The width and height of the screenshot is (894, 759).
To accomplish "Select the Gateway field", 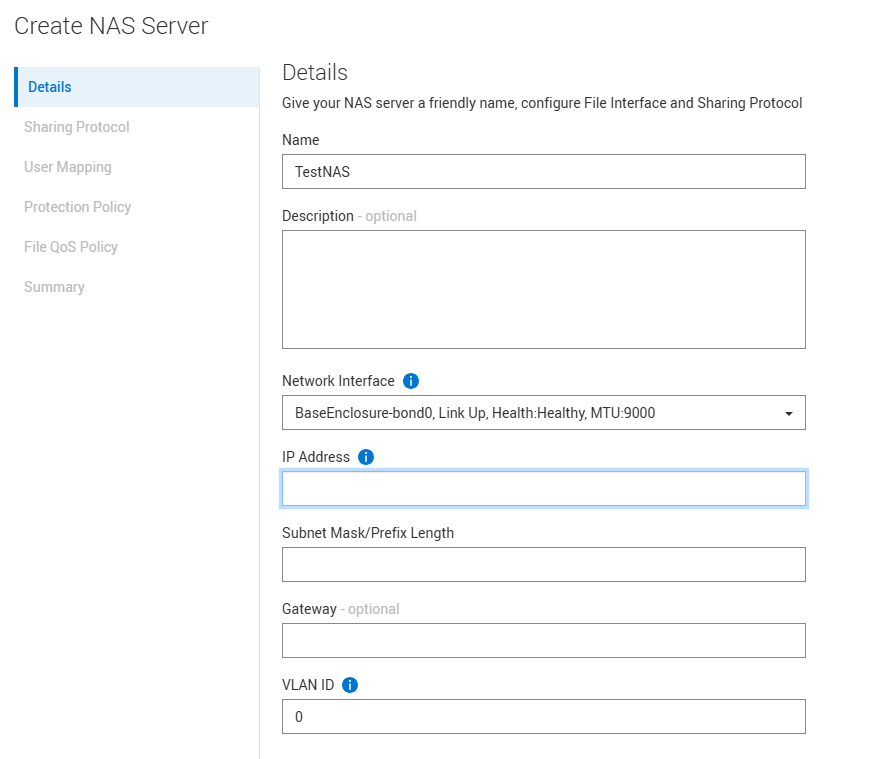I will click(x=544, y=640).
